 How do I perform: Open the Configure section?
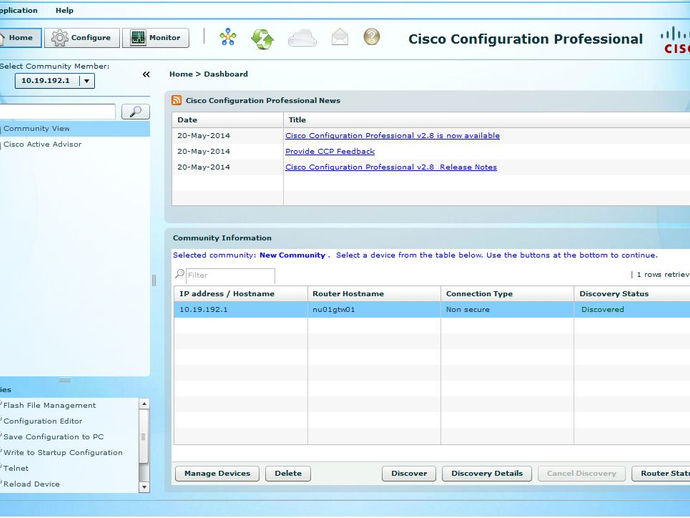coord(82,38)
